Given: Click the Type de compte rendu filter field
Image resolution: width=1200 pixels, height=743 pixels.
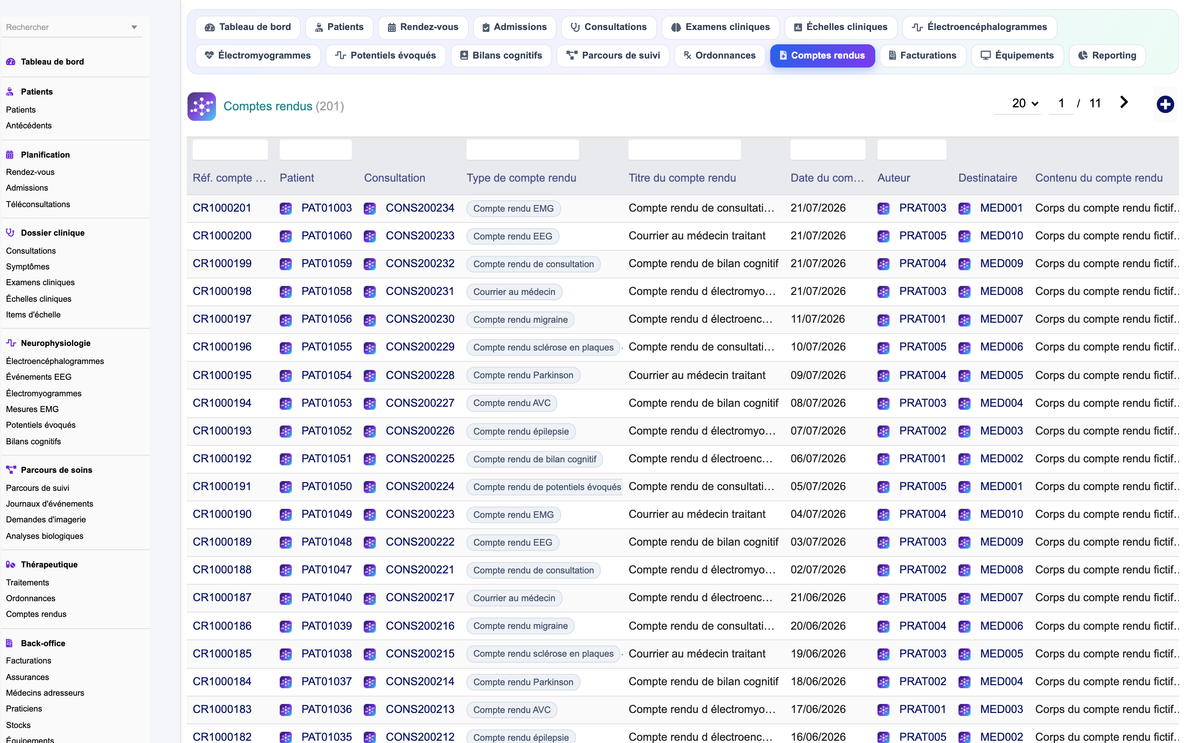Looking at the screenshot, I should [x=523, y=150].
